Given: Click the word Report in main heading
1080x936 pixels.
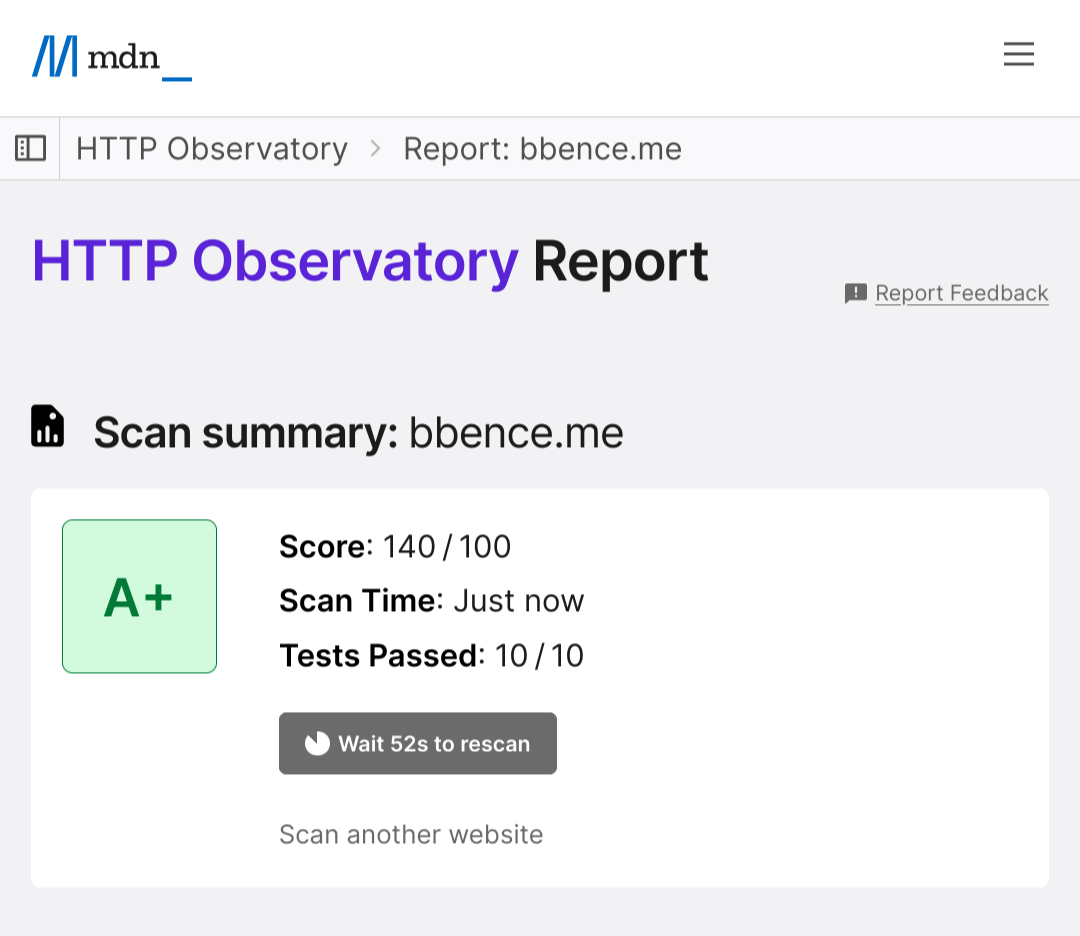Looking at the screenshot, I should (621, 262).
